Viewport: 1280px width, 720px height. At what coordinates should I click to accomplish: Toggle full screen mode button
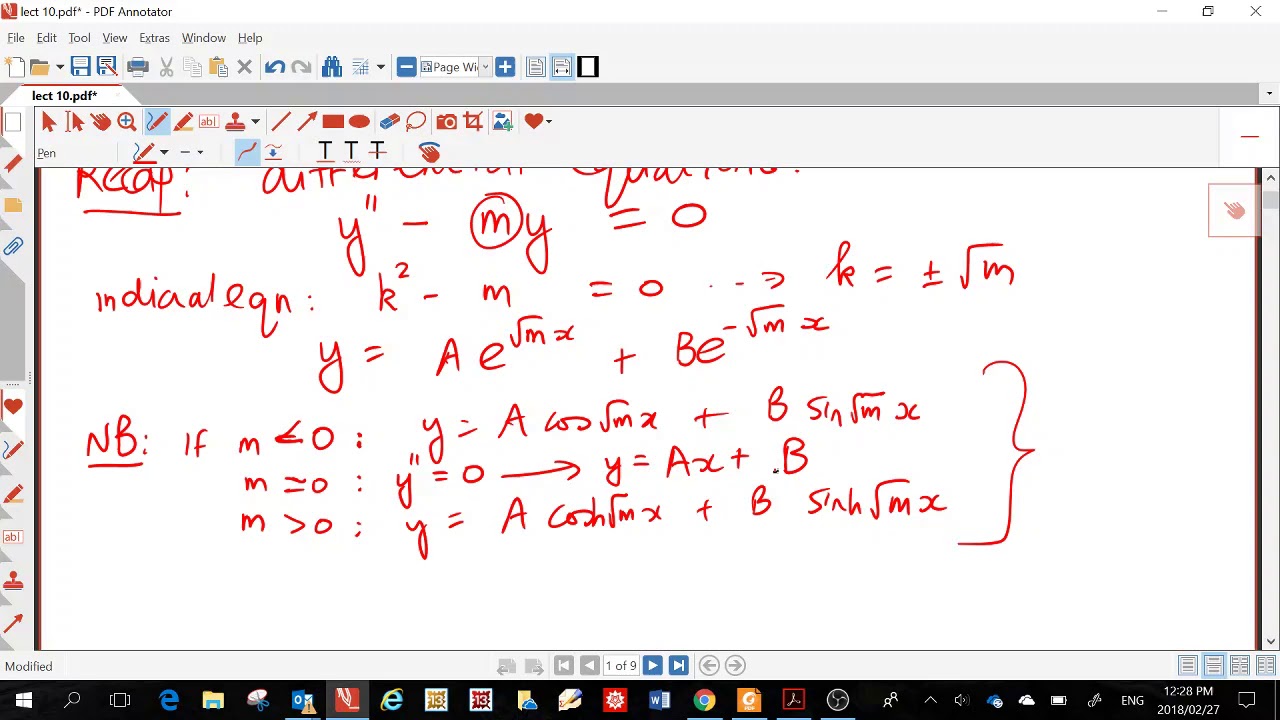click(x=588, y=67)
